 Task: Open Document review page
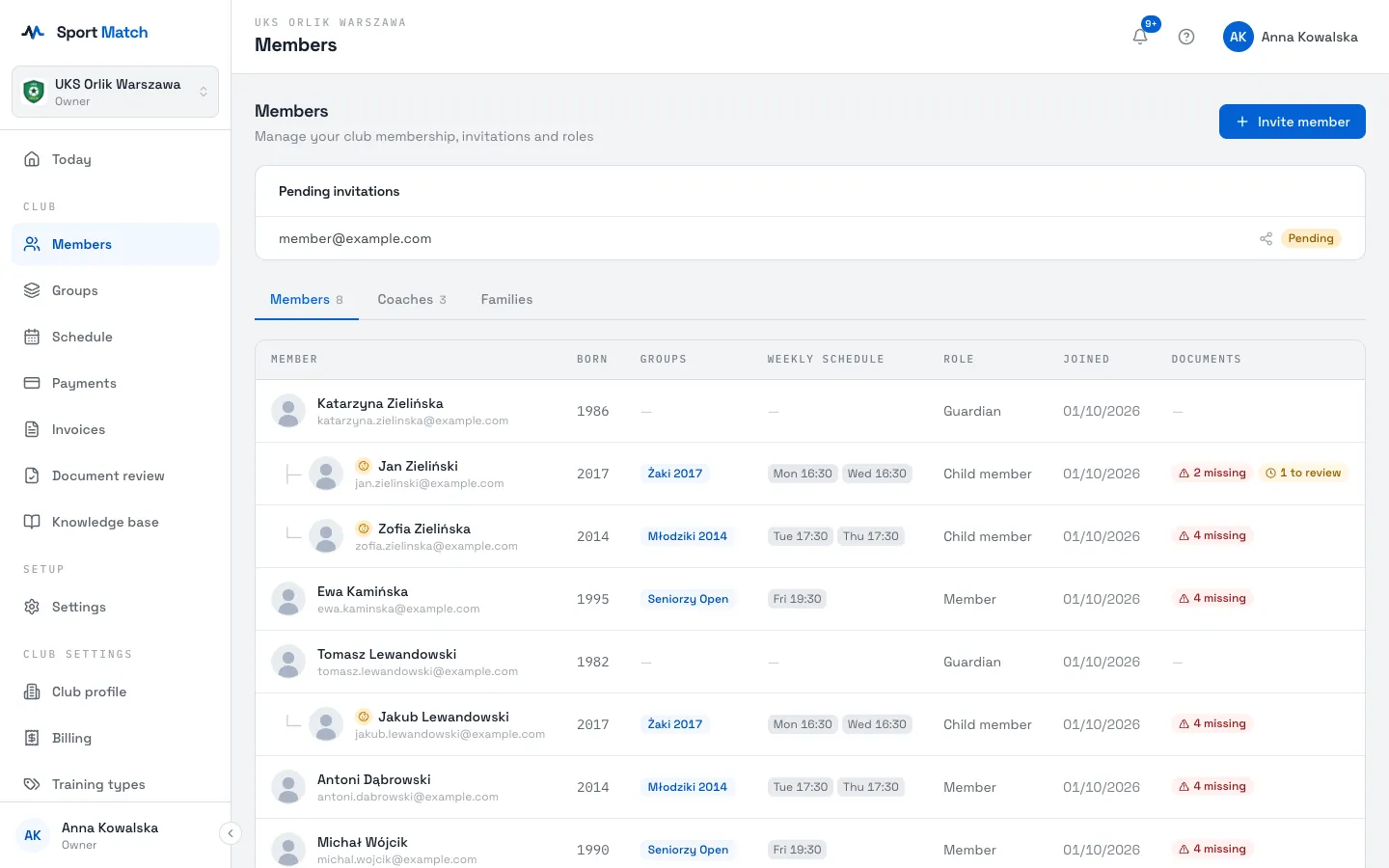point(116,475)
